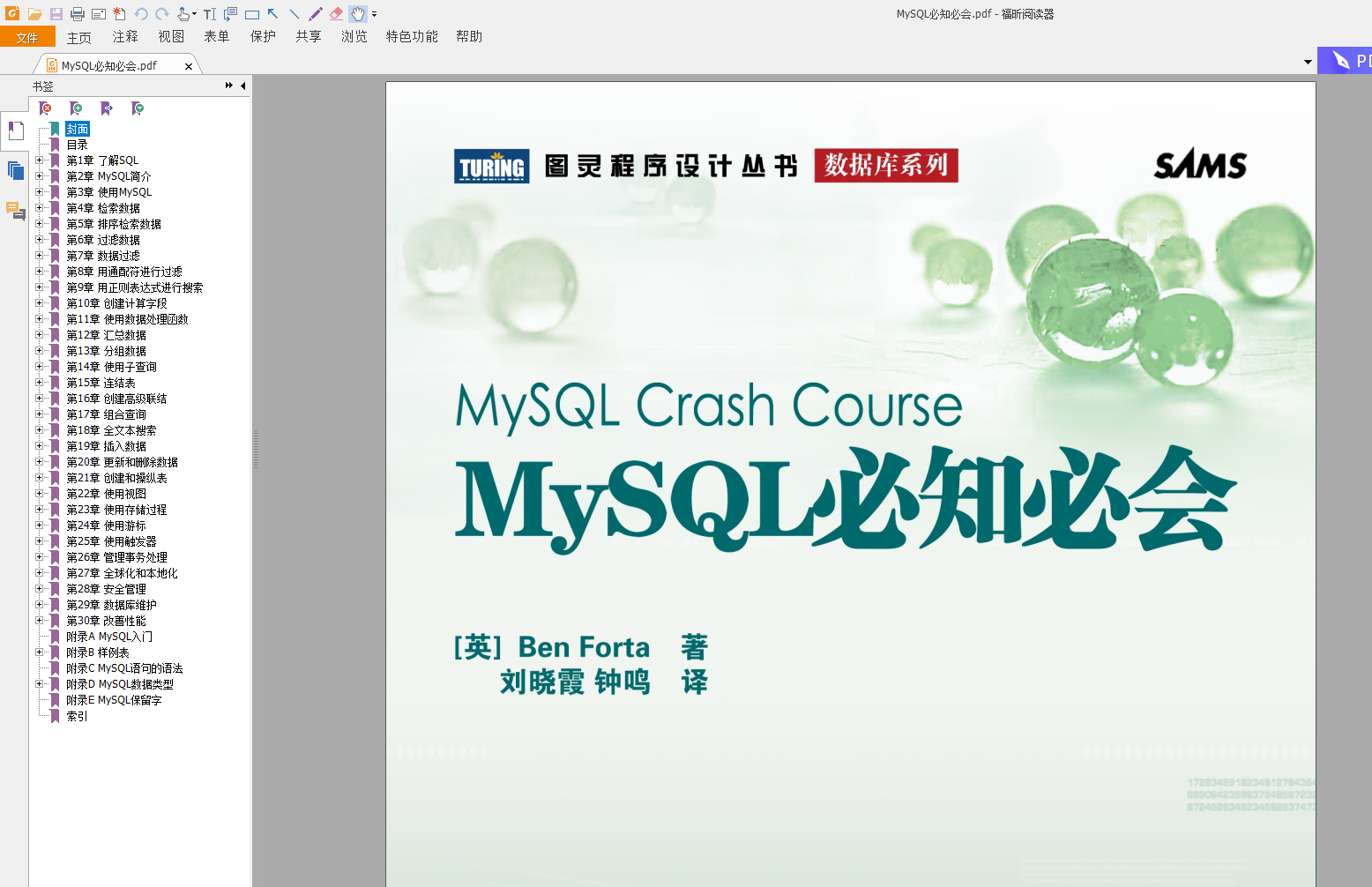1372x887 pixels.
Task: Create a new PDF using the starred page icon
Action: 120,14
